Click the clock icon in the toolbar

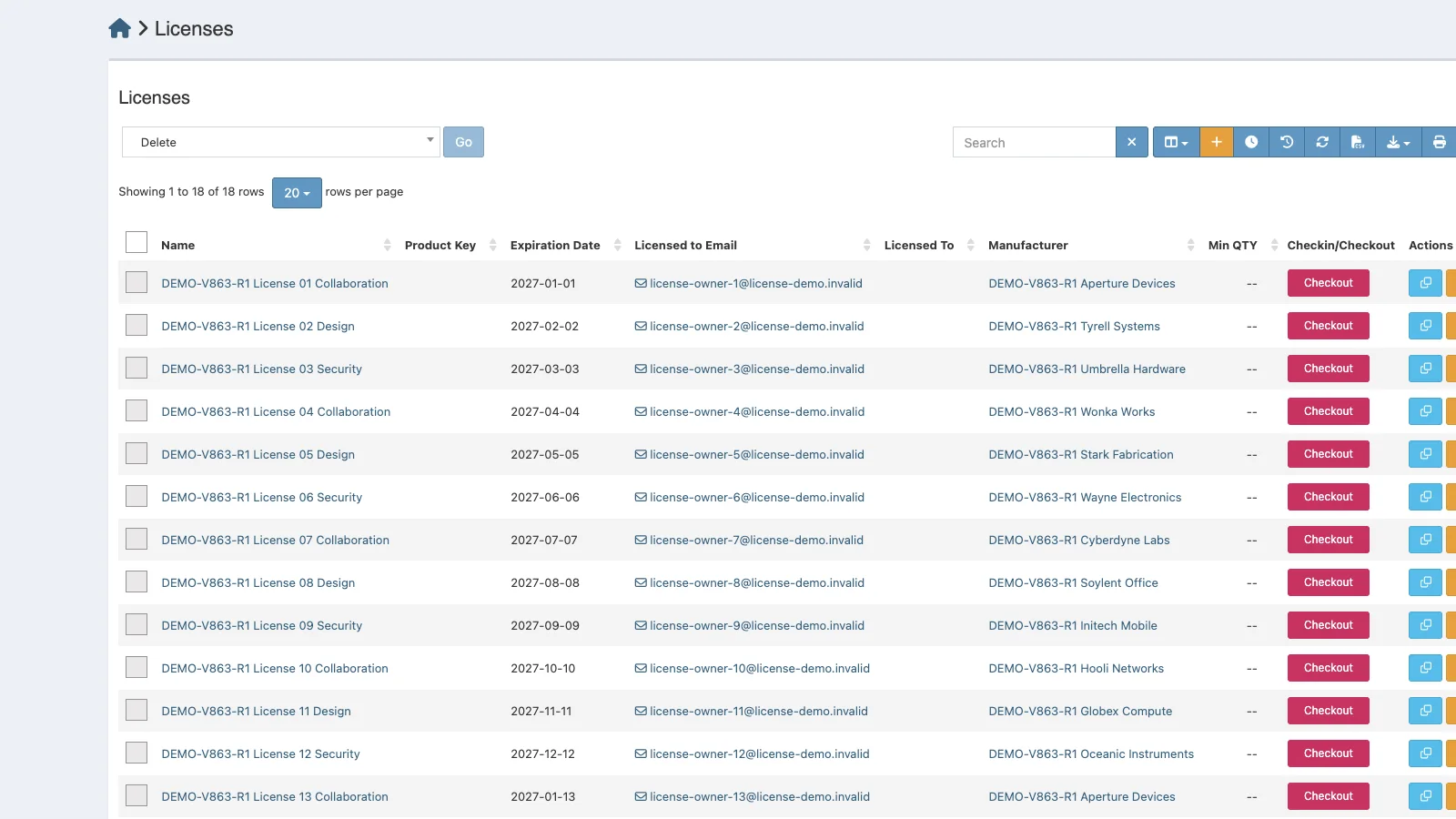[1251, 142]
